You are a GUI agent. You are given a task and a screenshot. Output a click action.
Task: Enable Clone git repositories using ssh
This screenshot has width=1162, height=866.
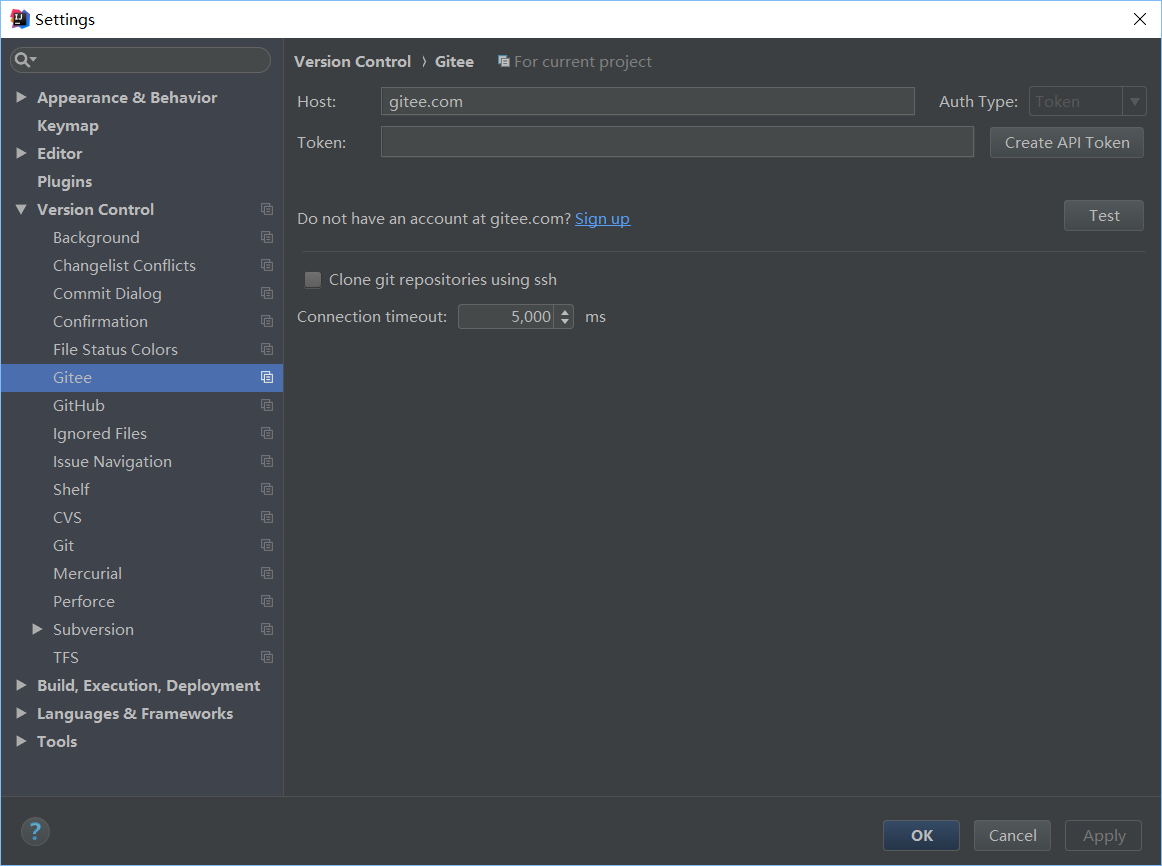point(313,279)
